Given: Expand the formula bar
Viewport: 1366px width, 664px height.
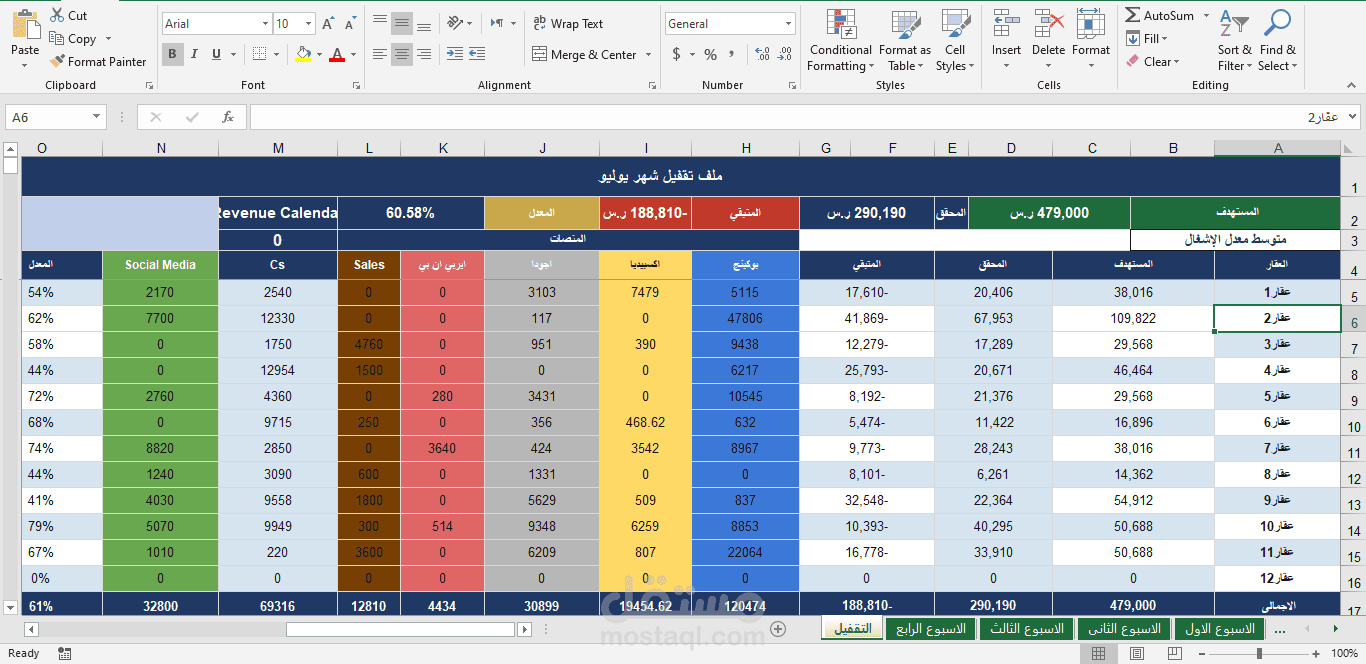Looking at the screenshot, I should click(x=1351, y=117).
